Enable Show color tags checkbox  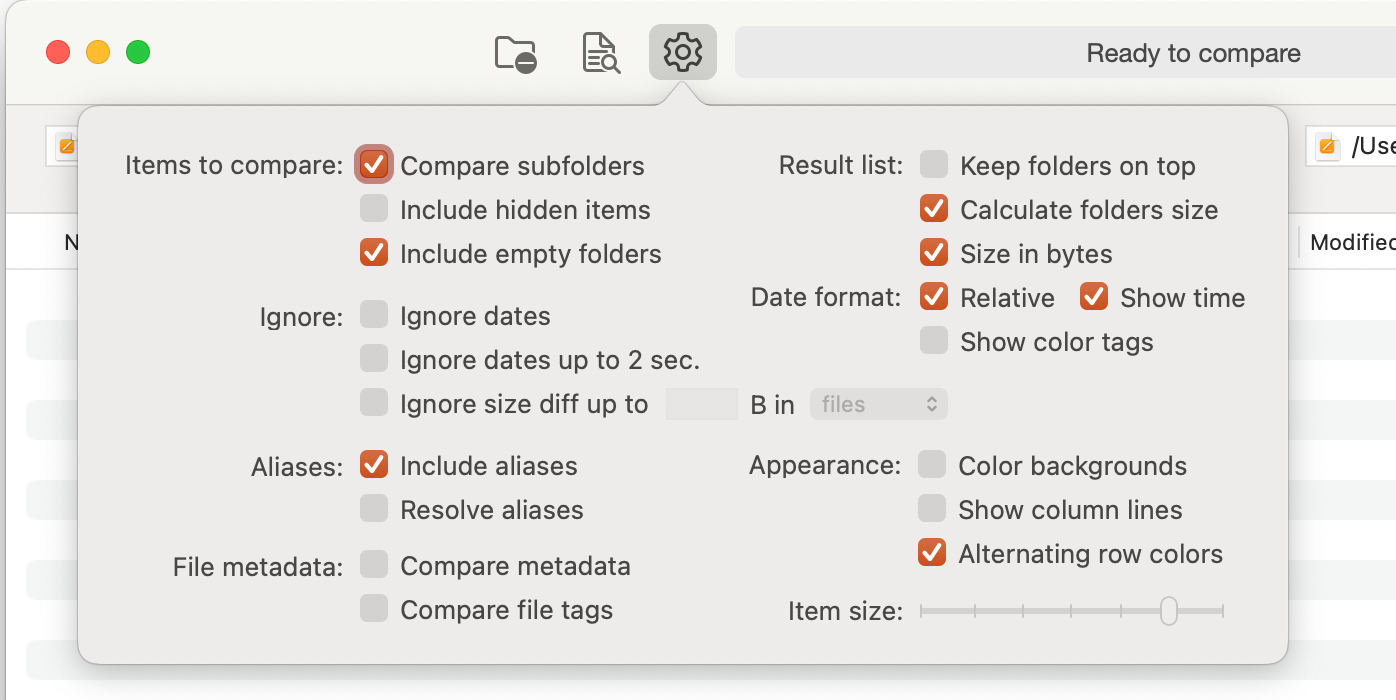934,341
